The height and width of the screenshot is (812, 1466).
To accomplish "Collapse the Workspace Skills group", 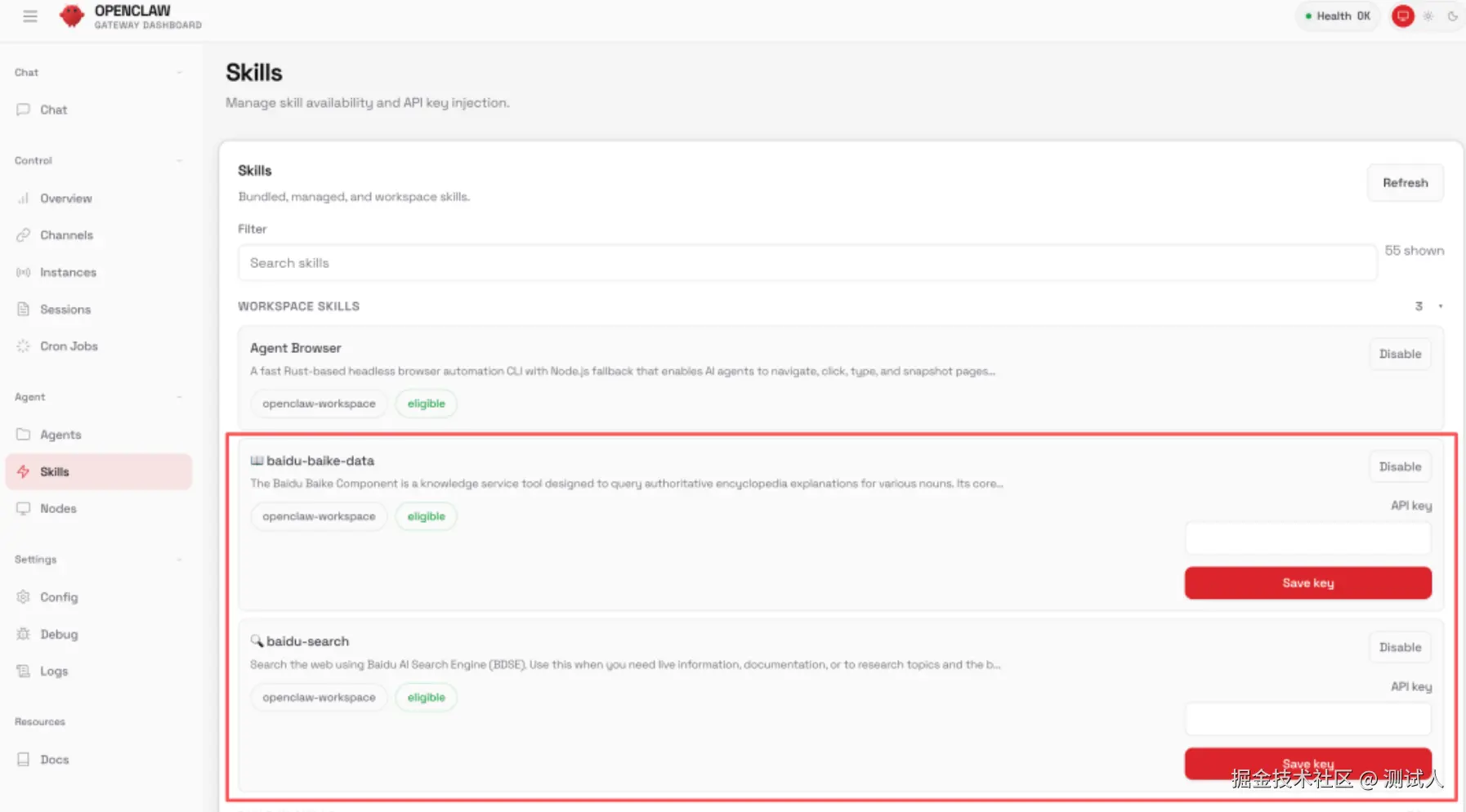I will [x=1440, y=306].
